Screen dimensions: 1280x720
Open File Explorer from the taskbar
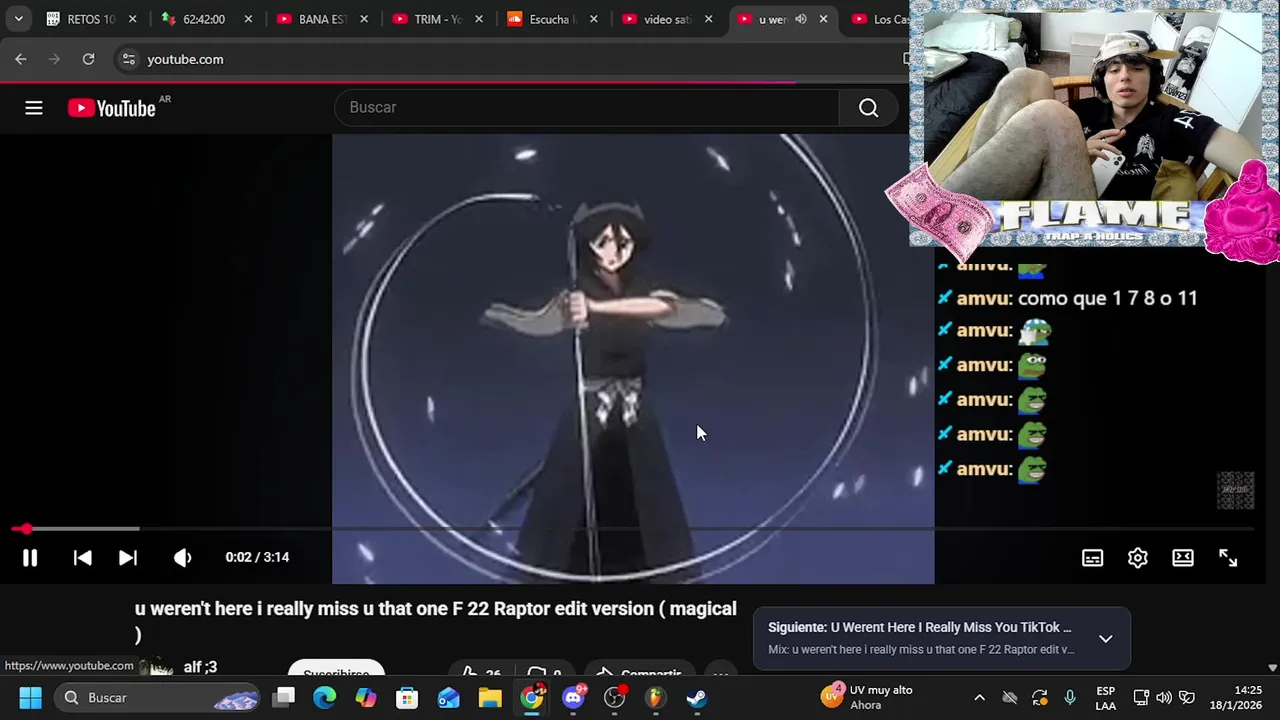point(490,697)
